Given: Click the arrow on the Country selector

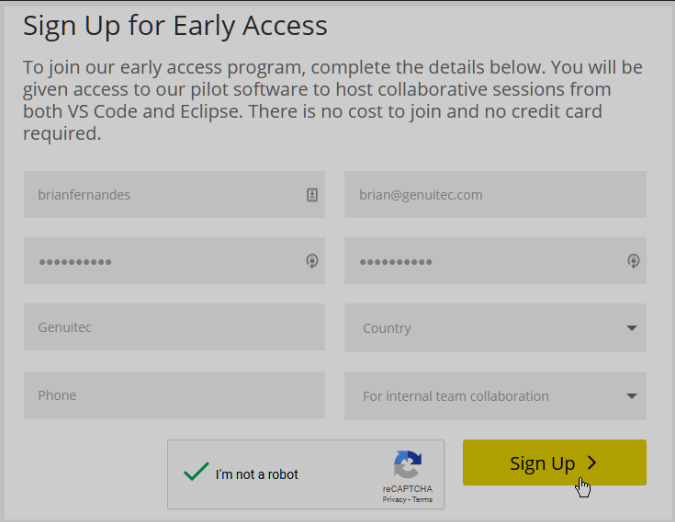Looking at the screenshot, I should coord(632,328).
